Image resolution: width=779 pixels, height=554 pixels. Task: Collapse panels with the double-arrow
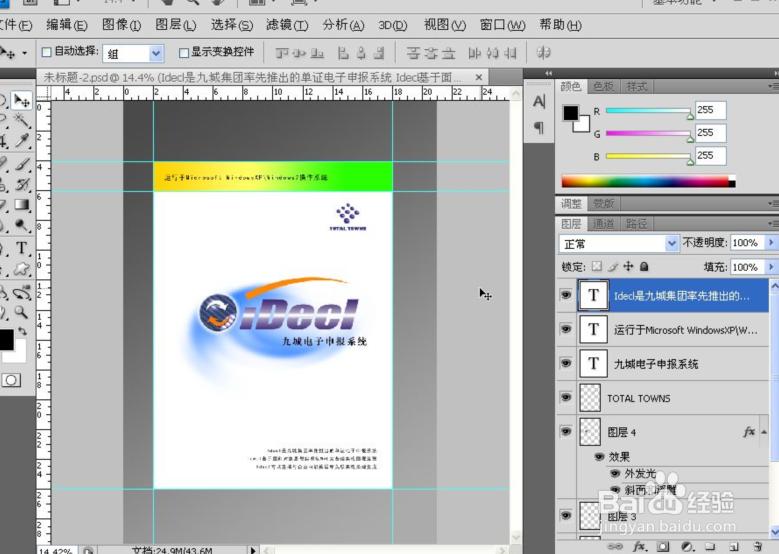click(x=548, y=74)
